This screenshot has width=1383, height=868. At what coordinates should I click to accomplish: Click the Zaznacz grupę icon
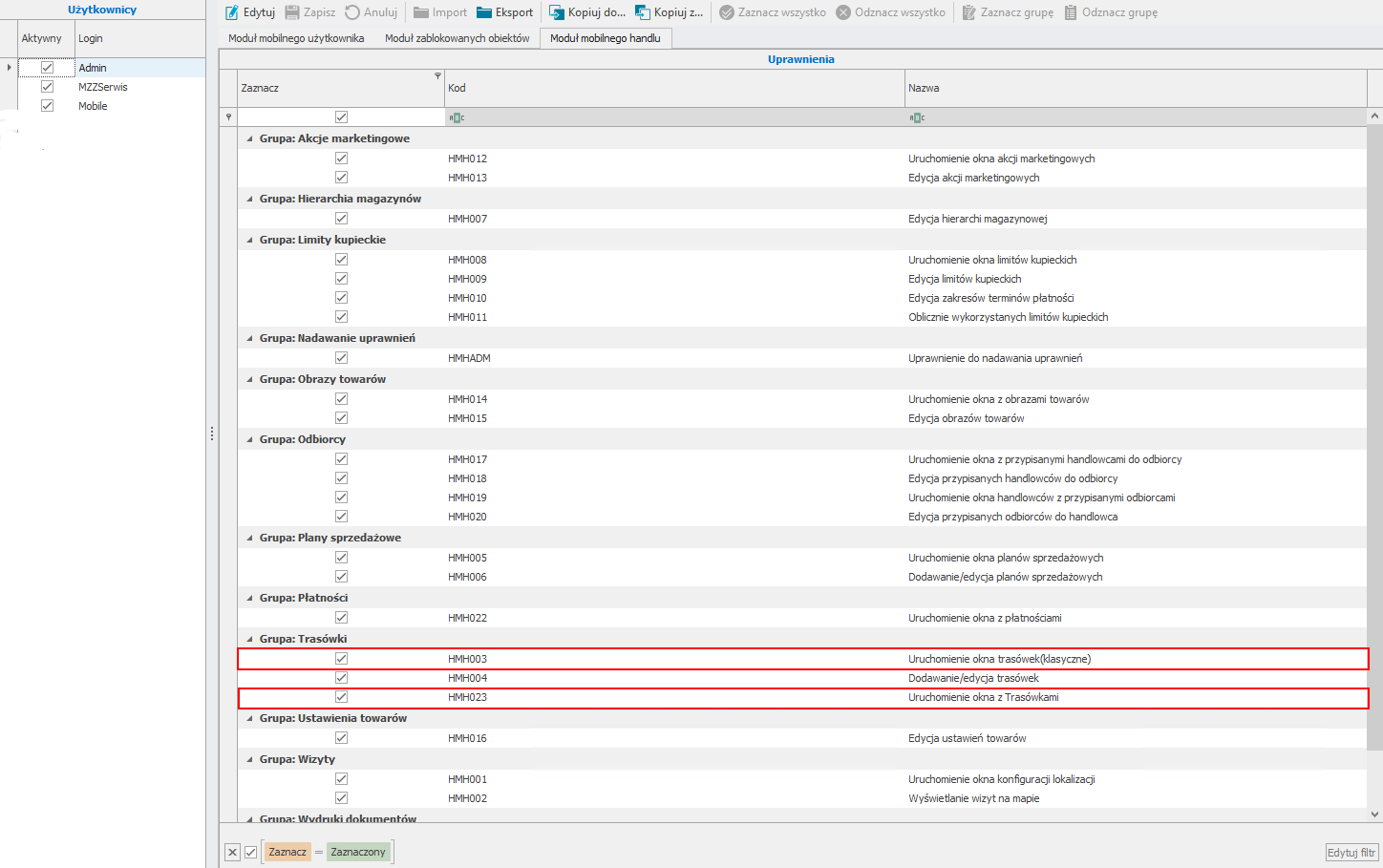[969, 12]
